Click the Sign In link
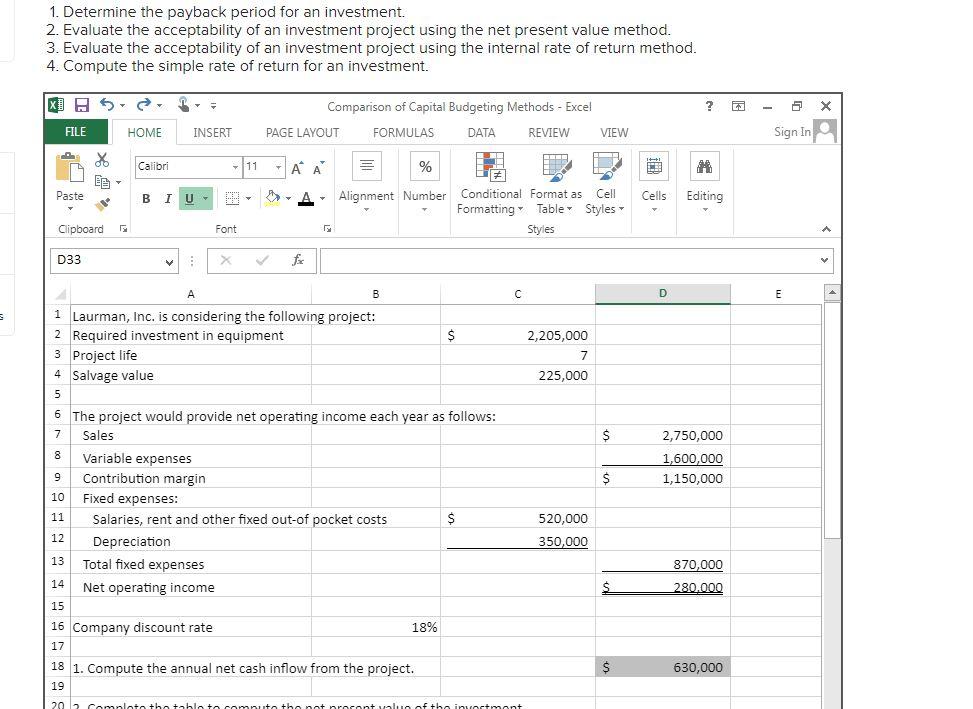This screenshot has height=709, width=973. pyautogui.click(x=792, y=132)
